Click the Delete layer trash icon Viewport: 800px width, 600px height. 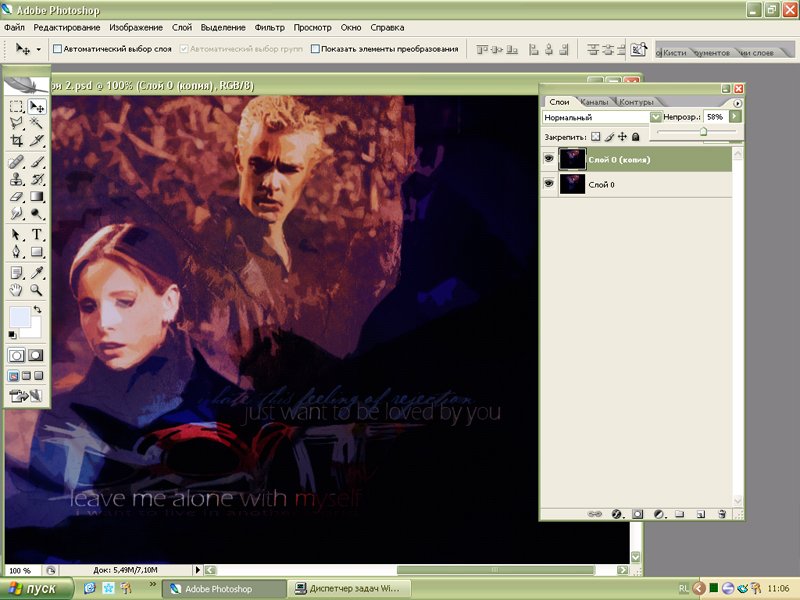click(x=720, y=514)
